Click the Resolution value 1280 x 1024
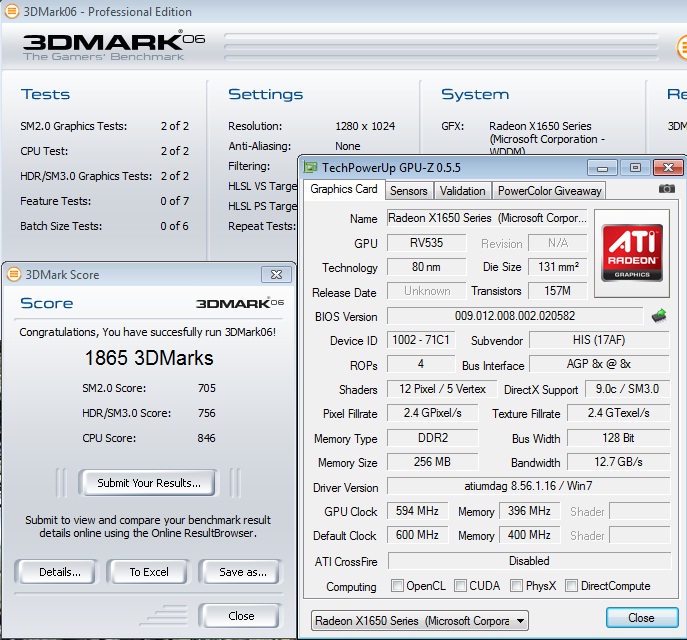Screen dimensions: 687x640 365,126
